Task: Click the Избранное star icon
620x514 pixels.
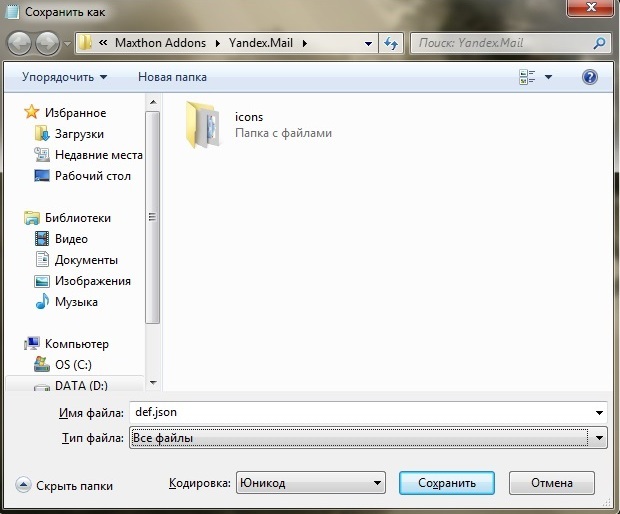Action: click(32, 112)
